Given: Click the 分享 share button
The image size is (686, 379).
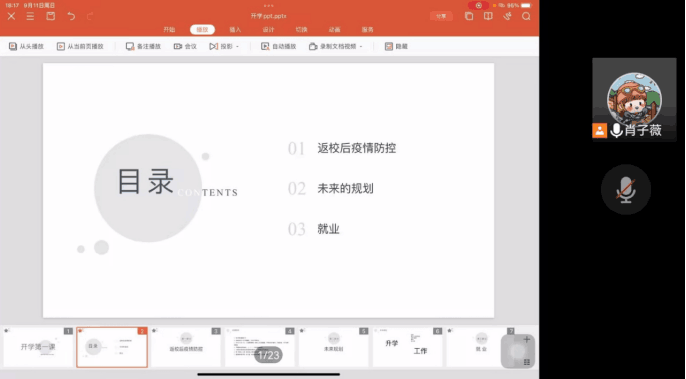Looking at the screenshot, I should pyautogui.click(x=441, y=16).
